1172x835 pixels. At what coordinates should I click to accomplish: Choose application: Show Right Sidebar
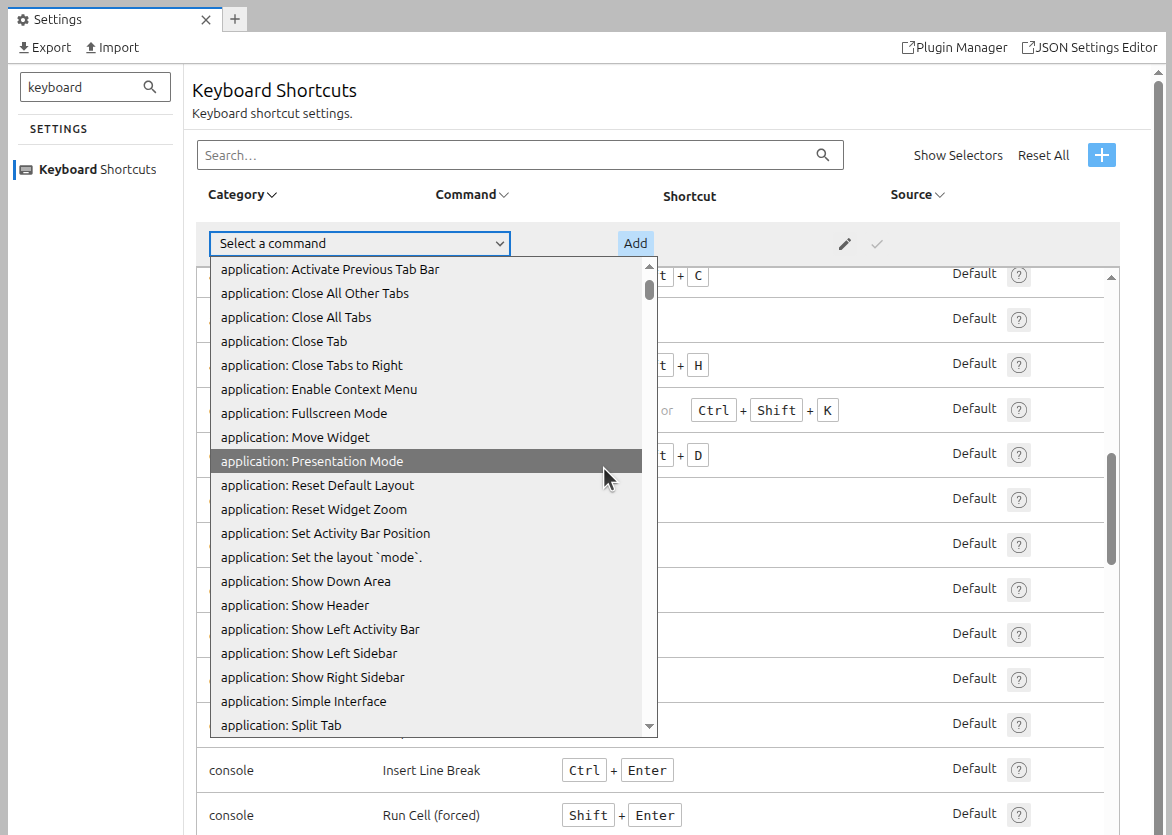pyautogui.click(x=426, y=677)
